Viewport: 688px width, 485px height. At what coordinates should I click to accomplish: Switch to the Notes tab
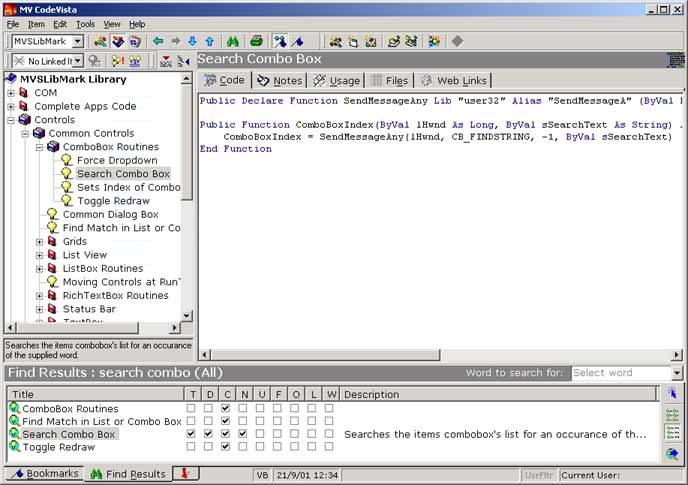[x=280, y=80]
